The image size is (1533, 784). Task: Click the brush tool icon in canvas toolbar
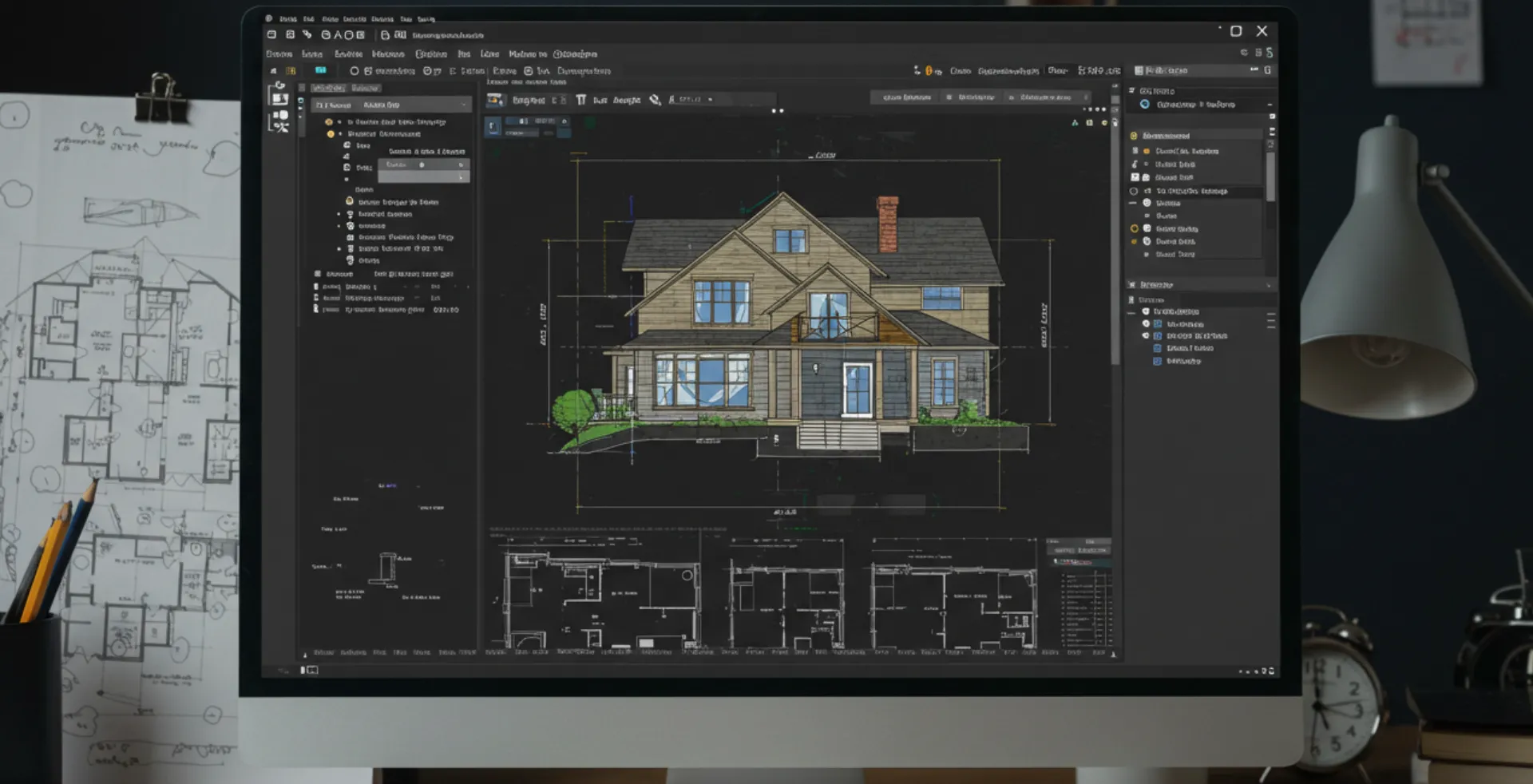pos(655,100)
